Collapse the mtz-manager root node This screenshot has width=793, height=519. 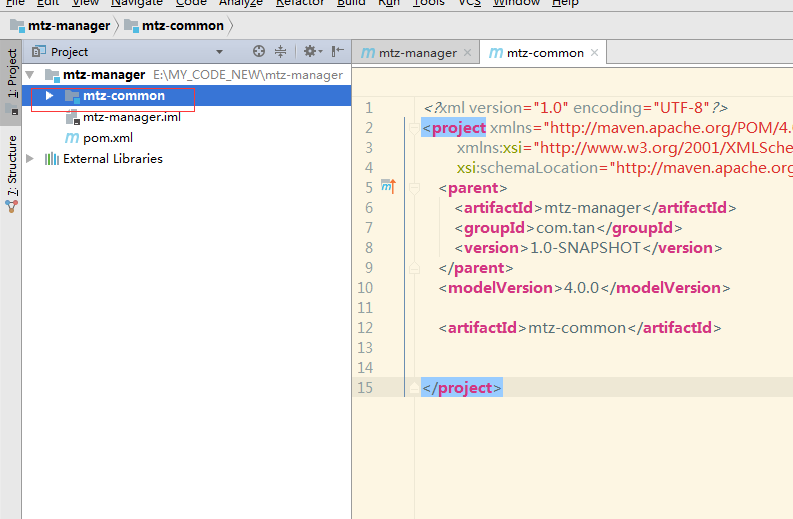[x=30, y=75]
